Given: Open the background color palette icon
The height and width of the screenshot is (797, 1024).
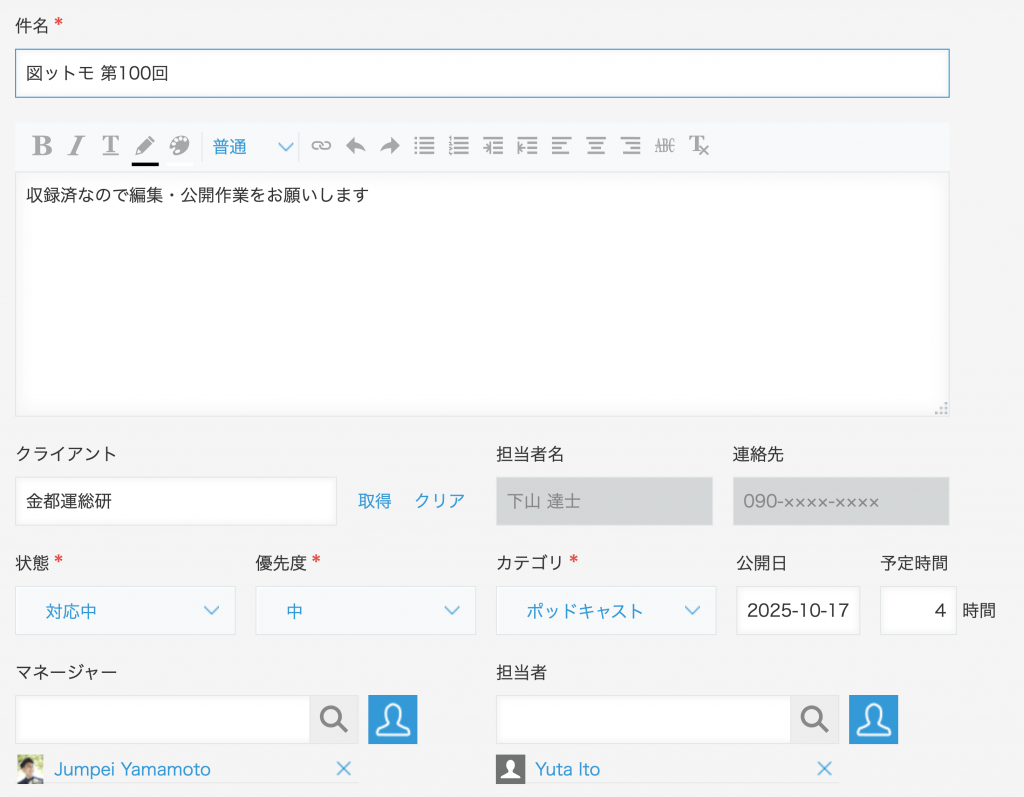Looking at the screenshot, I should tap(179, 146).
